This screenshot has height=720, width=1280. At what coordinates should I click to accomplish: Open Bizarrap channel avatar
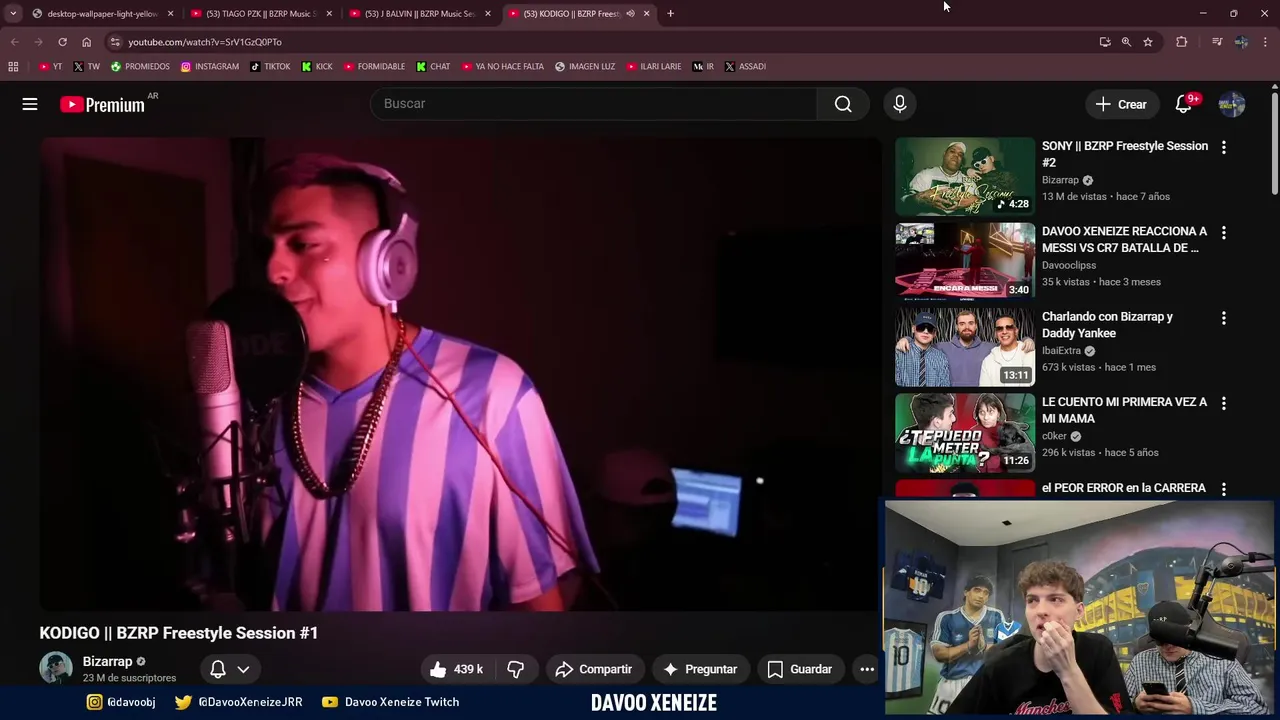(56, 669)
